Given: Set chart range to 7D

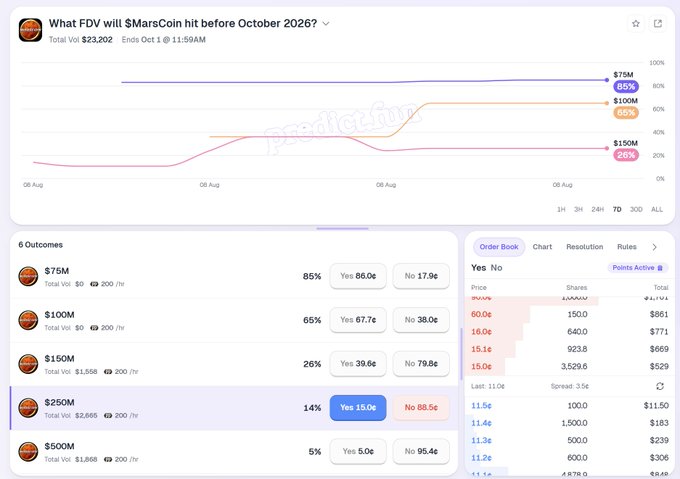Looking at the screenshot, I should tap(617, 209).
